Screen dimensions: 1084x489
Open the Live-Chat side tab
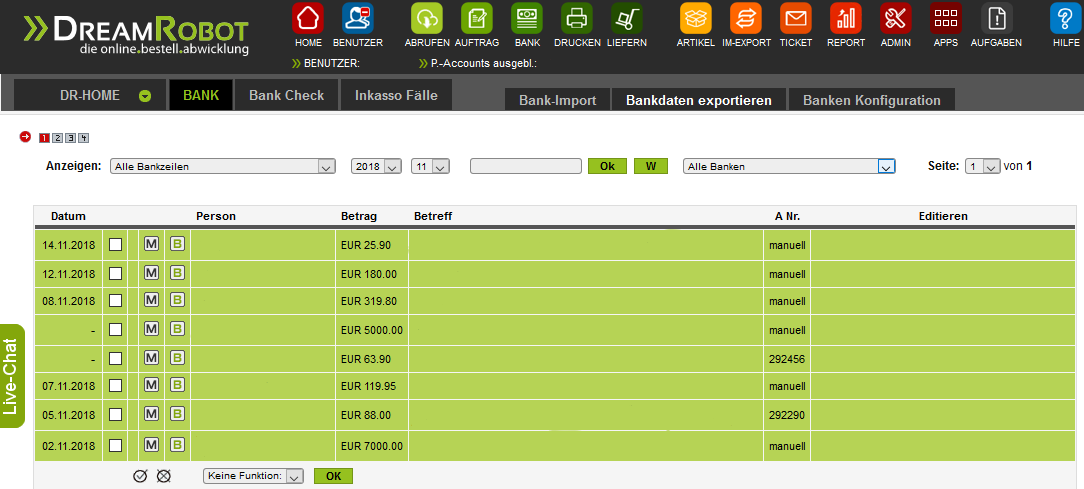click(12, 376)
